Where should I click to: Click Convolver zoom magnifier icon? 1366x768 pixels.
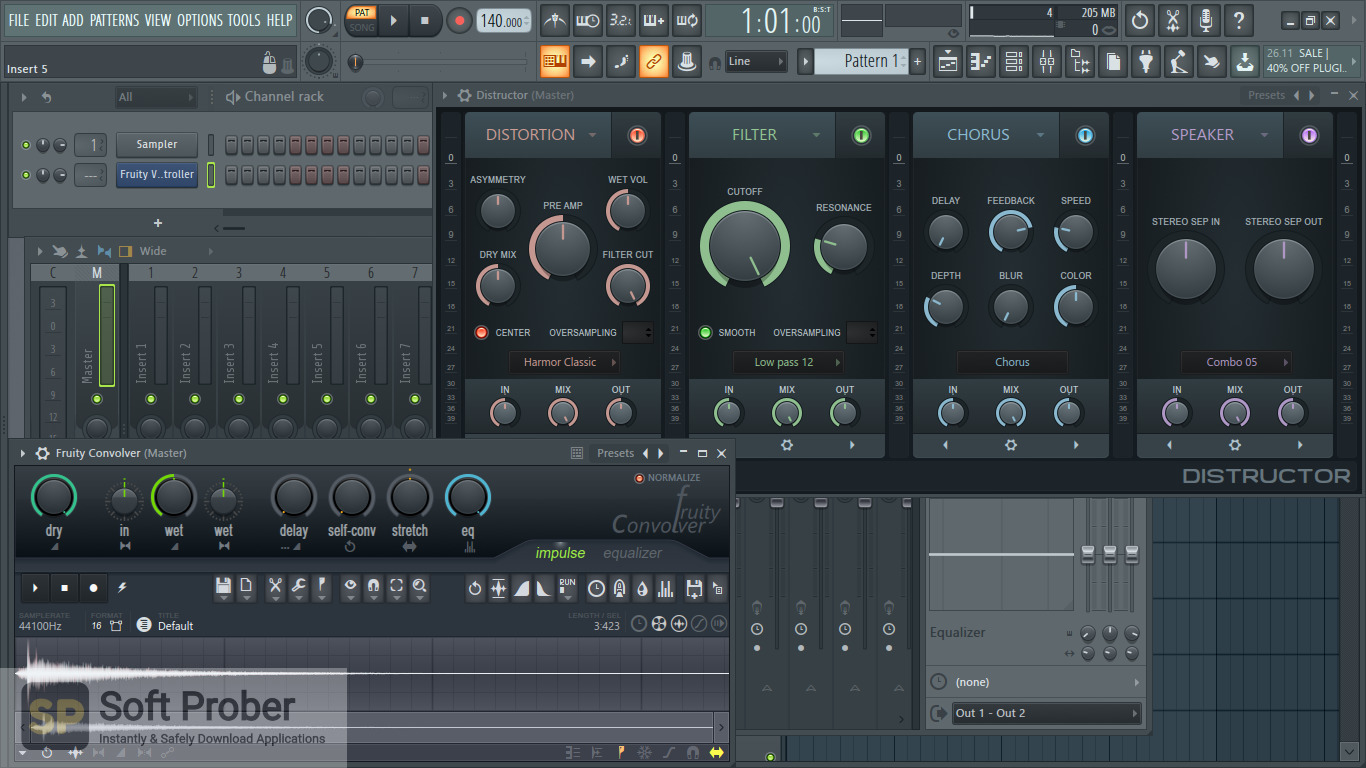pos(420,588)
